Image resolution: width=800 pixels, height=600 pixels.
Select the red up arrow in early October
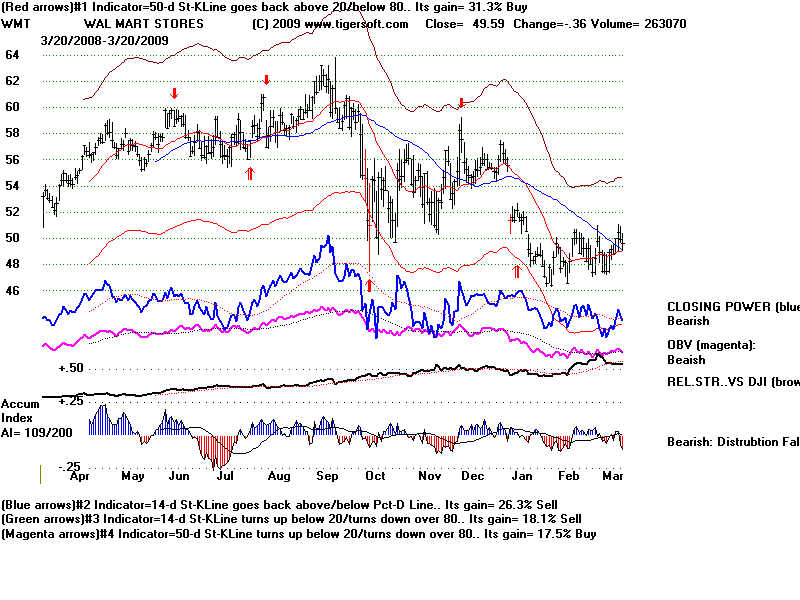(369, 285)
